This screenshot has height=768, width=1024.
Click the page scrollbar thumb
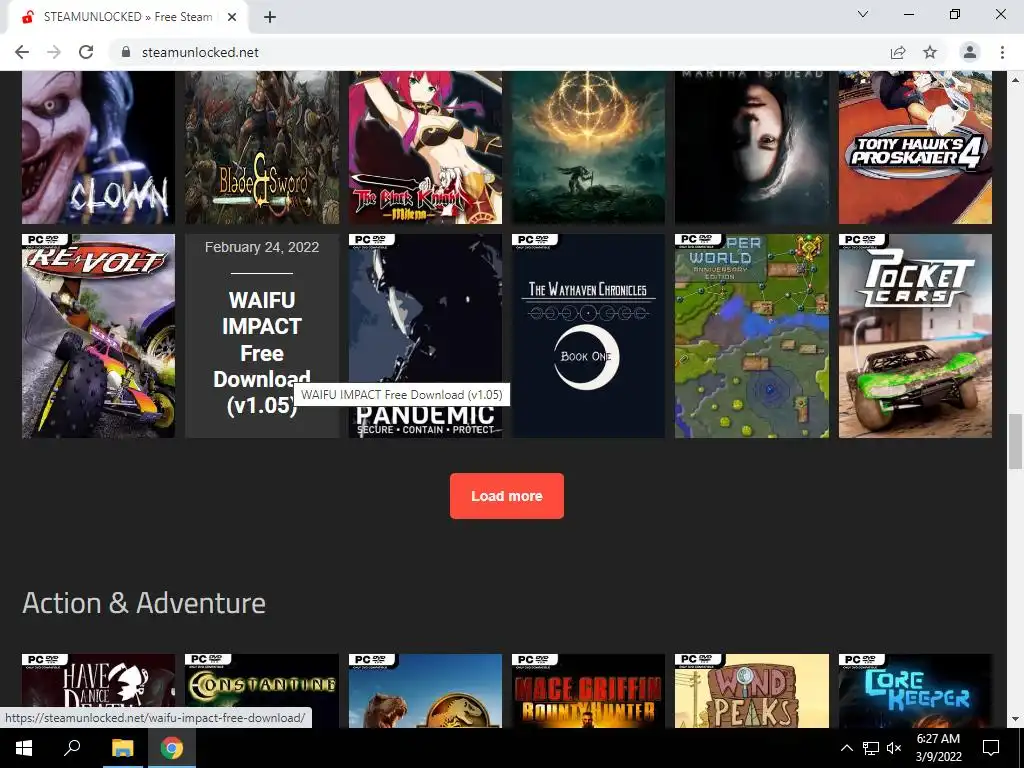pyautogui.click(x=1016, y=441)
